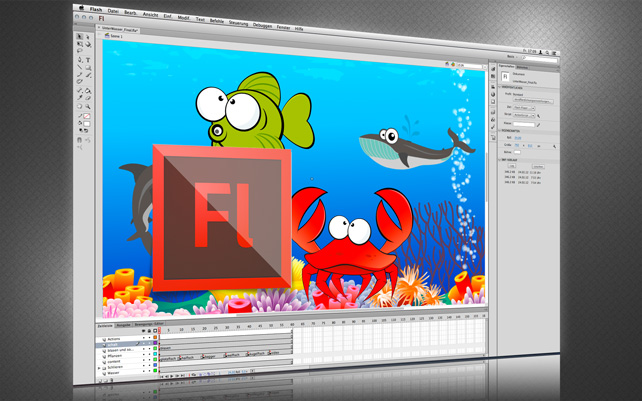
Task: Click padlock icon to lock all layers
Action: [149, 331]
